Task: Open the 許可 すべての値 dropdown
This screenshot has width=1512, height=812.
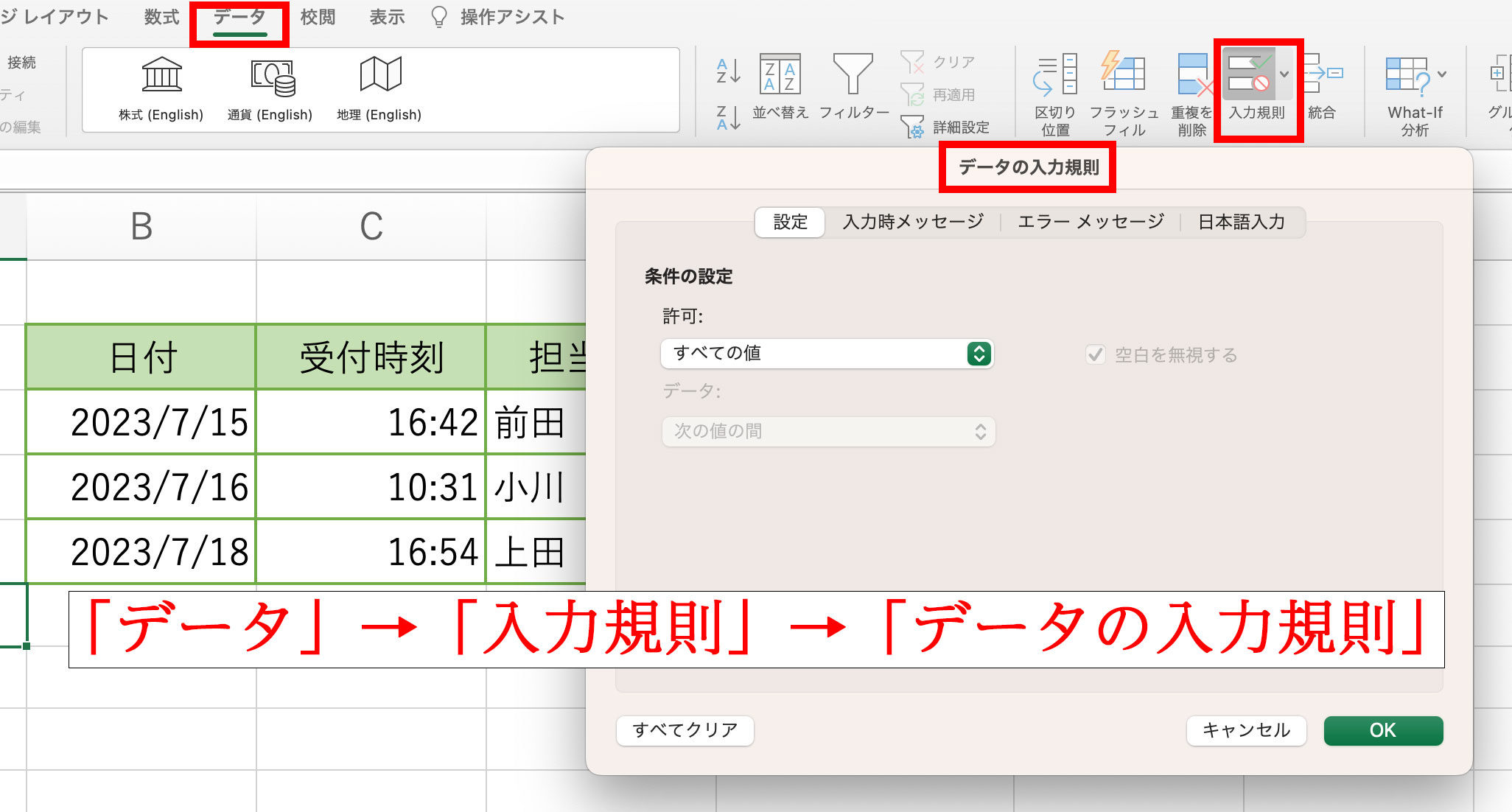Action: (x=827, y=354)
